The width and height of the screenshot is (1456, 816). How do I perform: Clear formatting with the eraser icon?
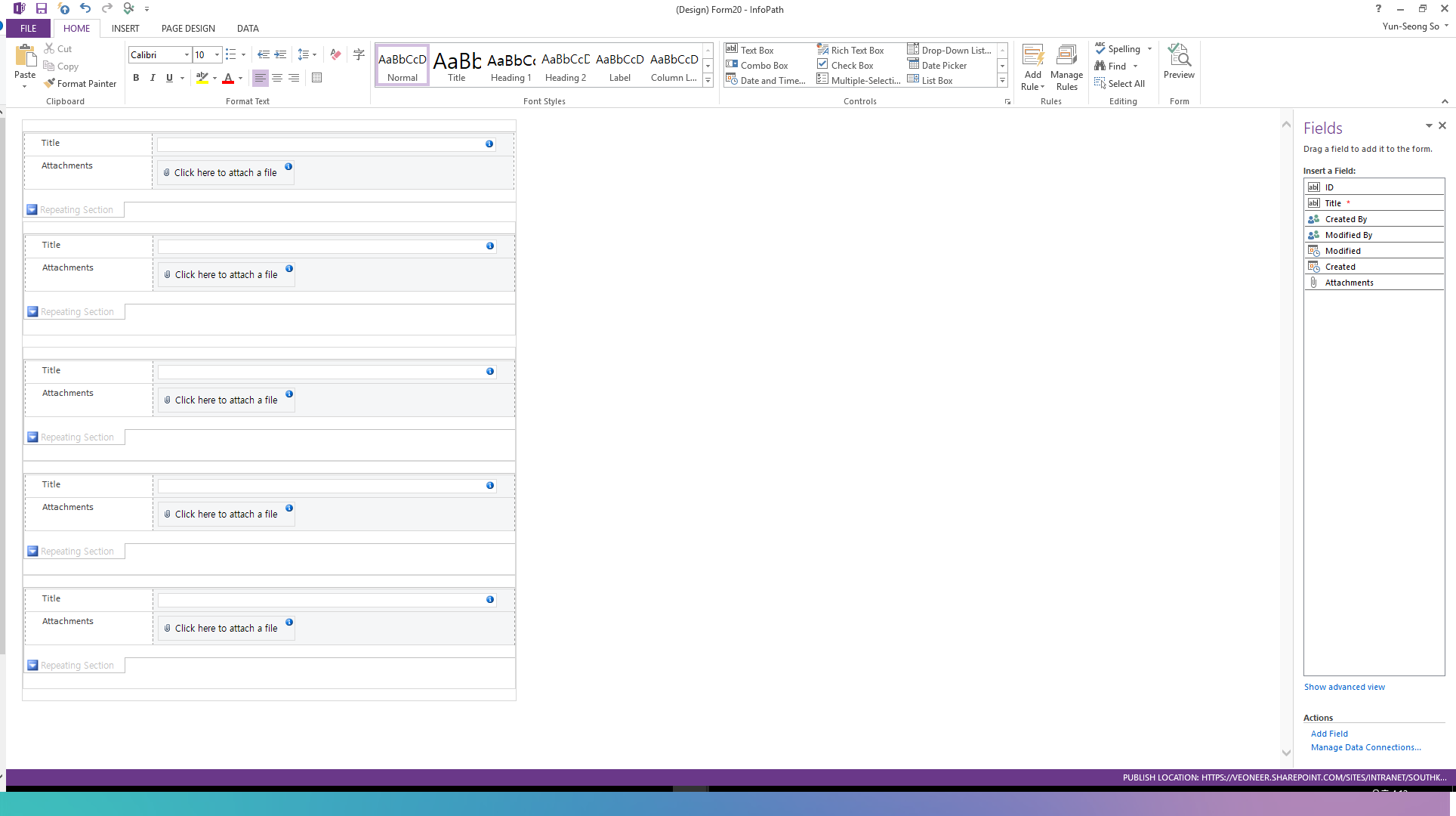pos(336,54)
